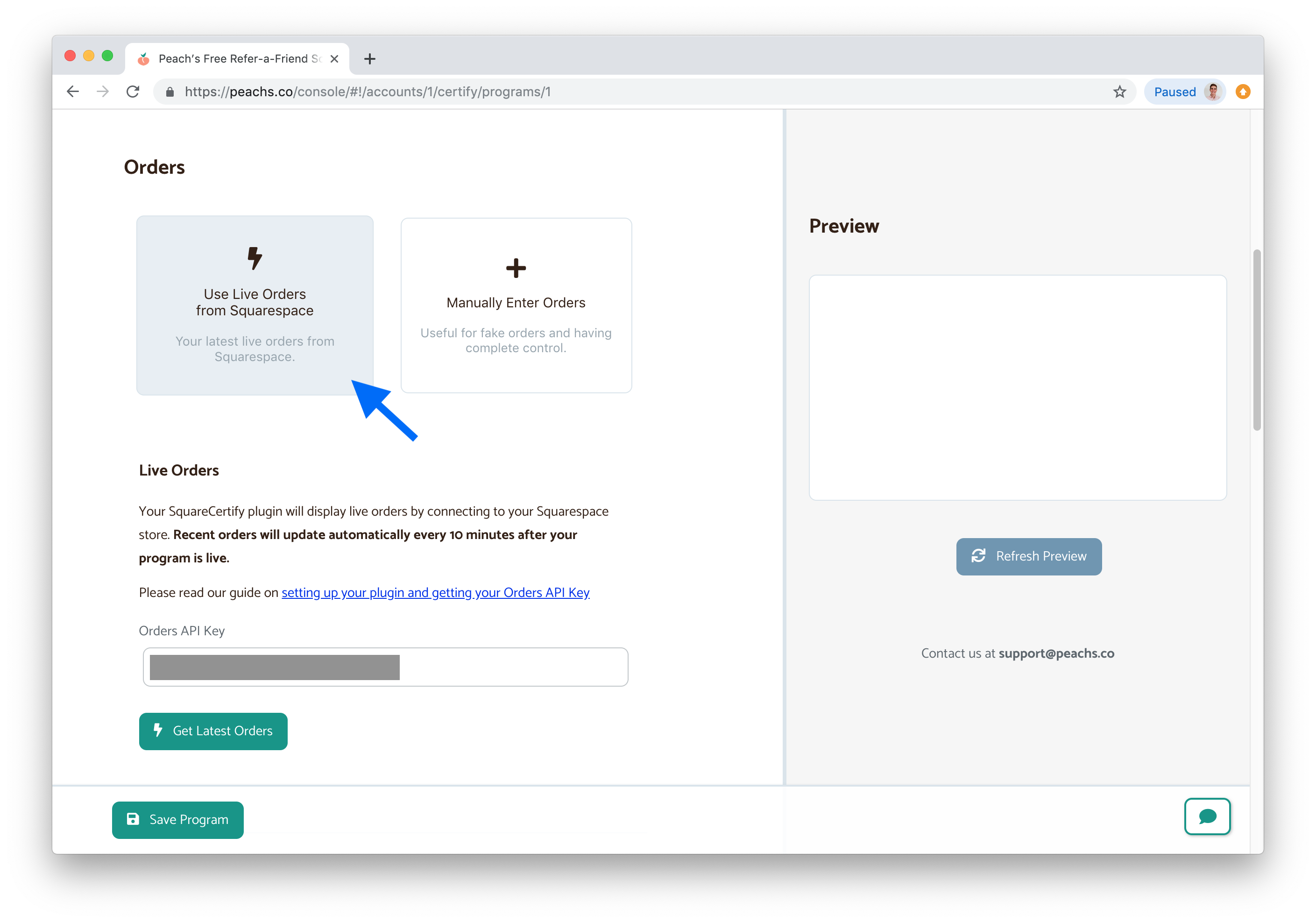Choose the Manually Enter Orders option card
The height and width of the screenshot is (923, 1316).
(516, 305)
